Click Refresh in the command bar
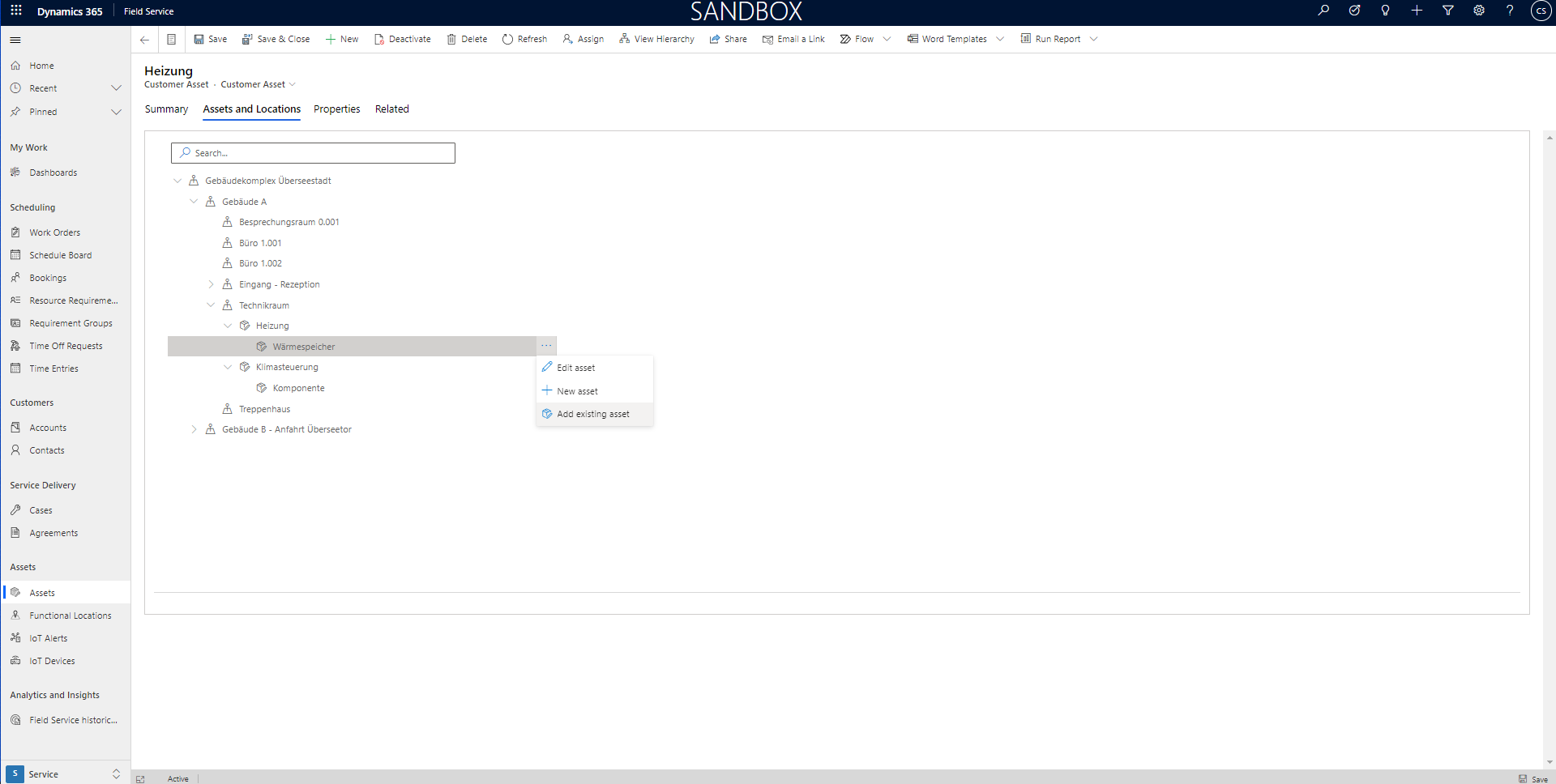The height and width of the screenshot is (784, 1556). (x=524, y=39)
